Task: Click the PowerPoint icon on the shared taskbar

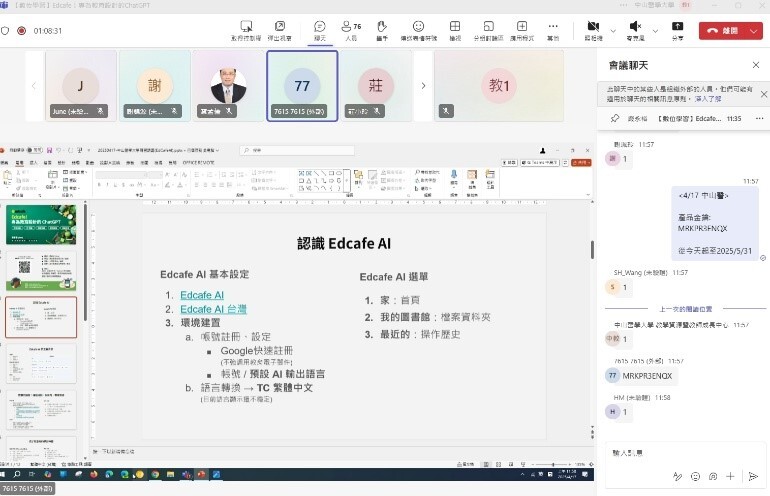Action: (x=201, y=474)
